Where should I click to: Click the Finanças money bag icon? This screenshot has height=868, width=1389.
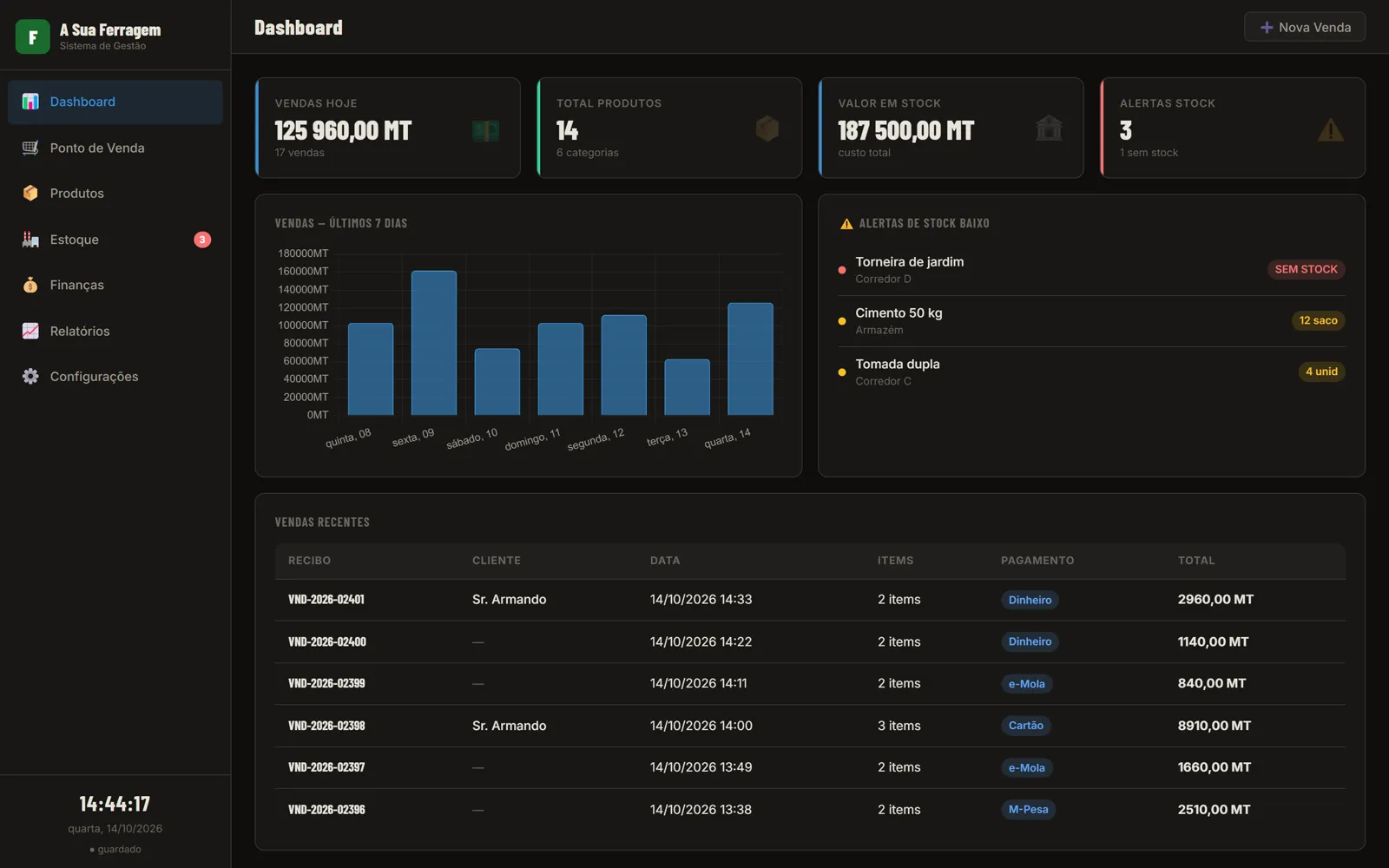pos(30,285)
